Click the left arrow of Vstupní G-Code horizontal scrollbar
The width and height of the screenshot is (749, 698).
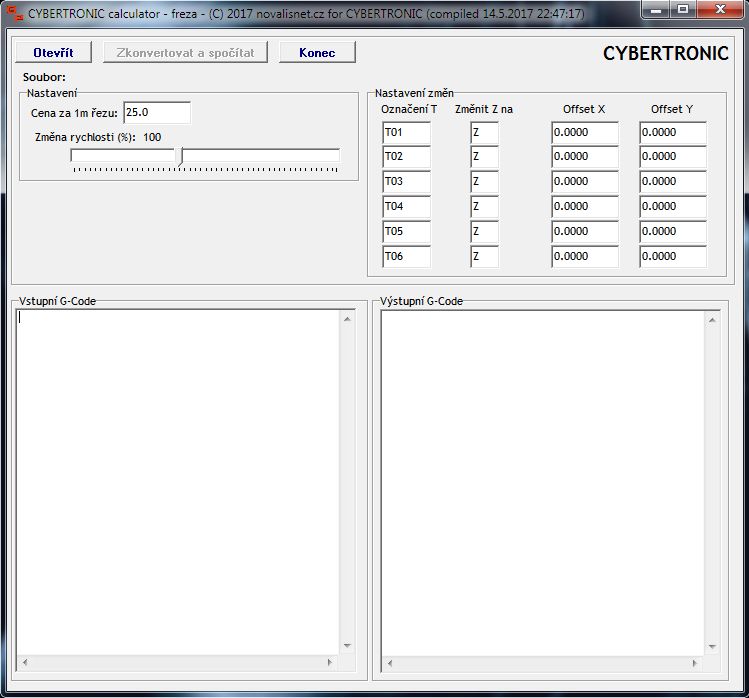click(x=25, y=662)
